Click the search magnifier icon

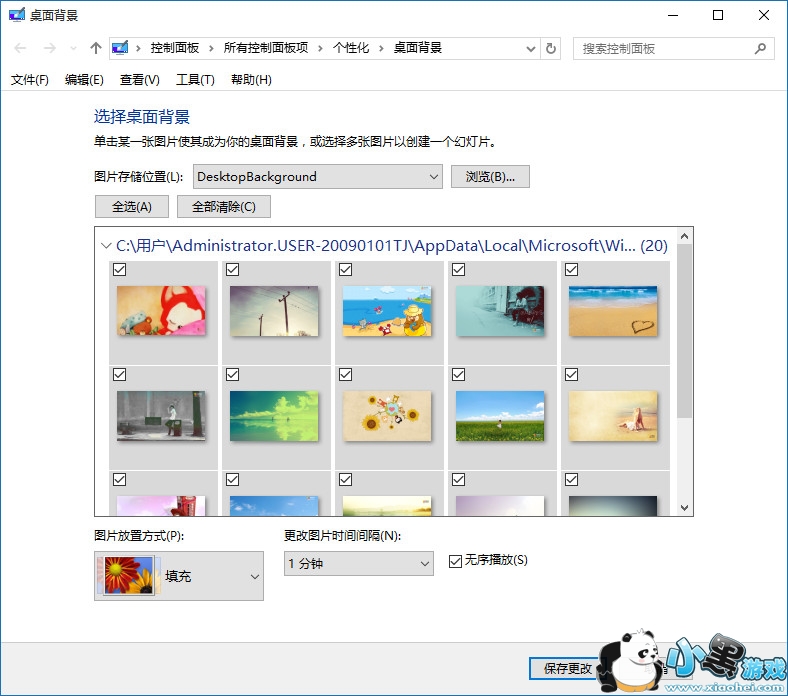pyautogui.click(x=760, y=49)
